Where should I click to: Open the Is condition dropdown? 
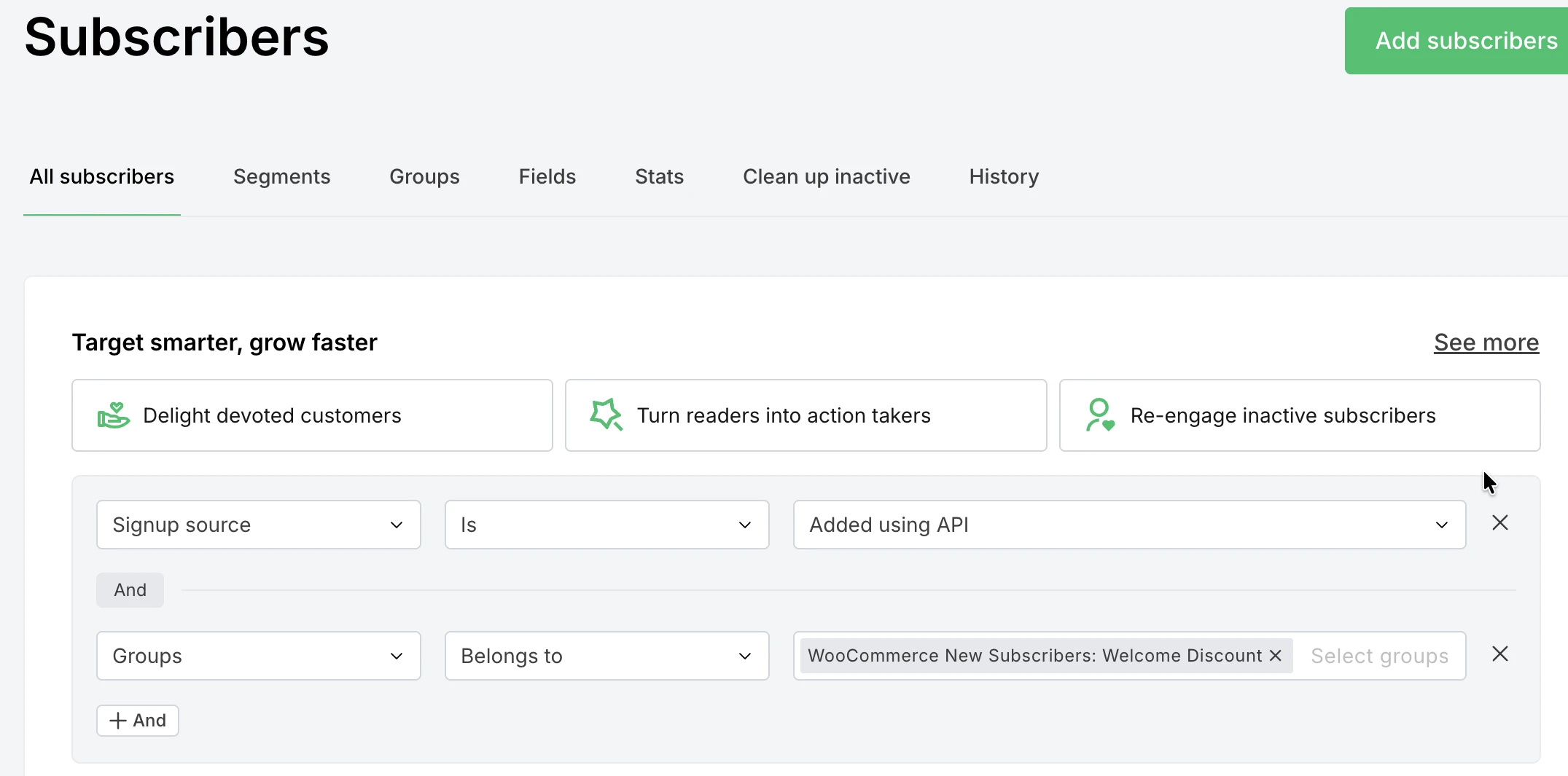606,525
